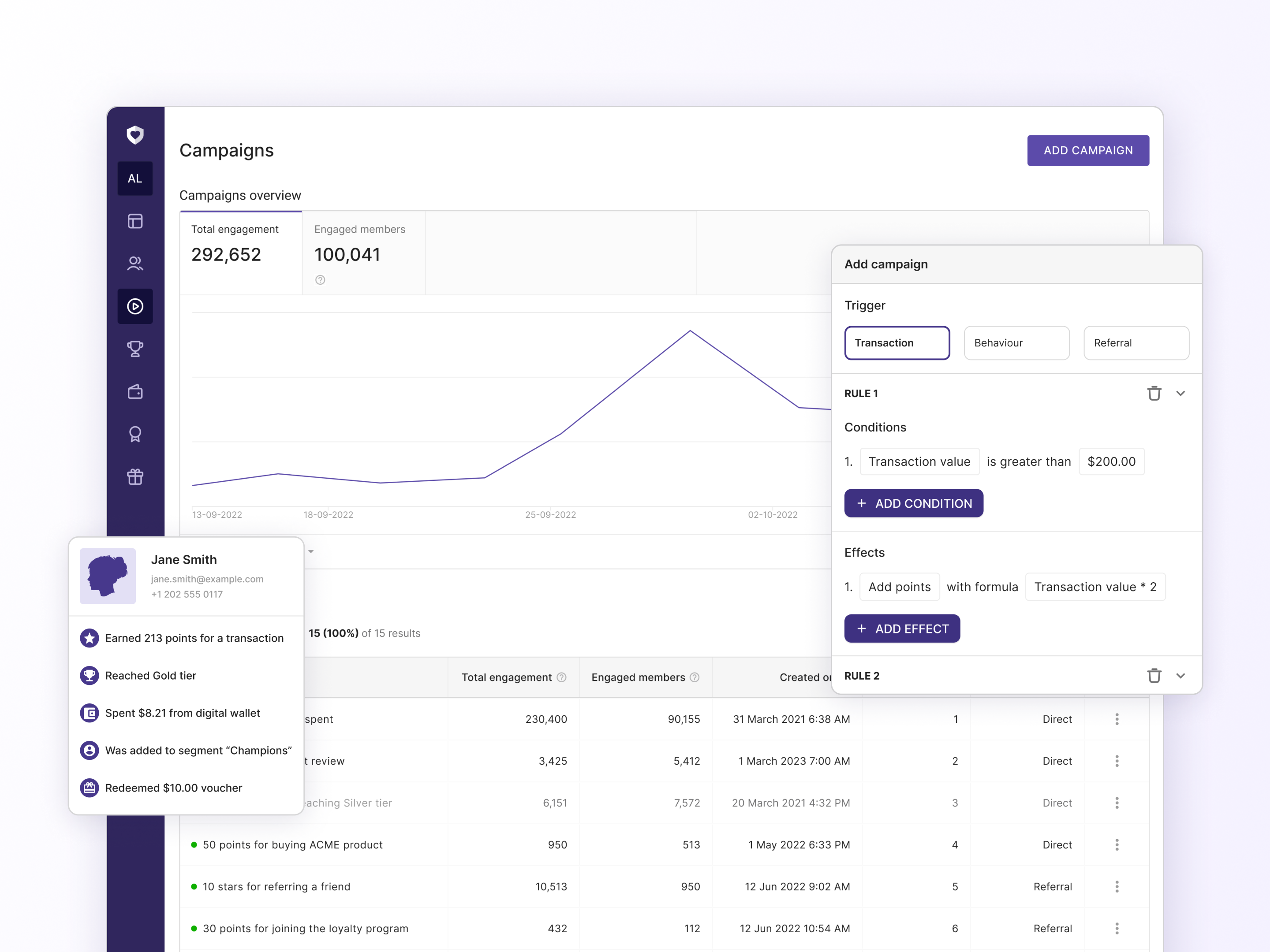This screenshot has width=1270, height=952.
Task: Select the Behaviour trigger option
Action: click(x=1016, y=343)
